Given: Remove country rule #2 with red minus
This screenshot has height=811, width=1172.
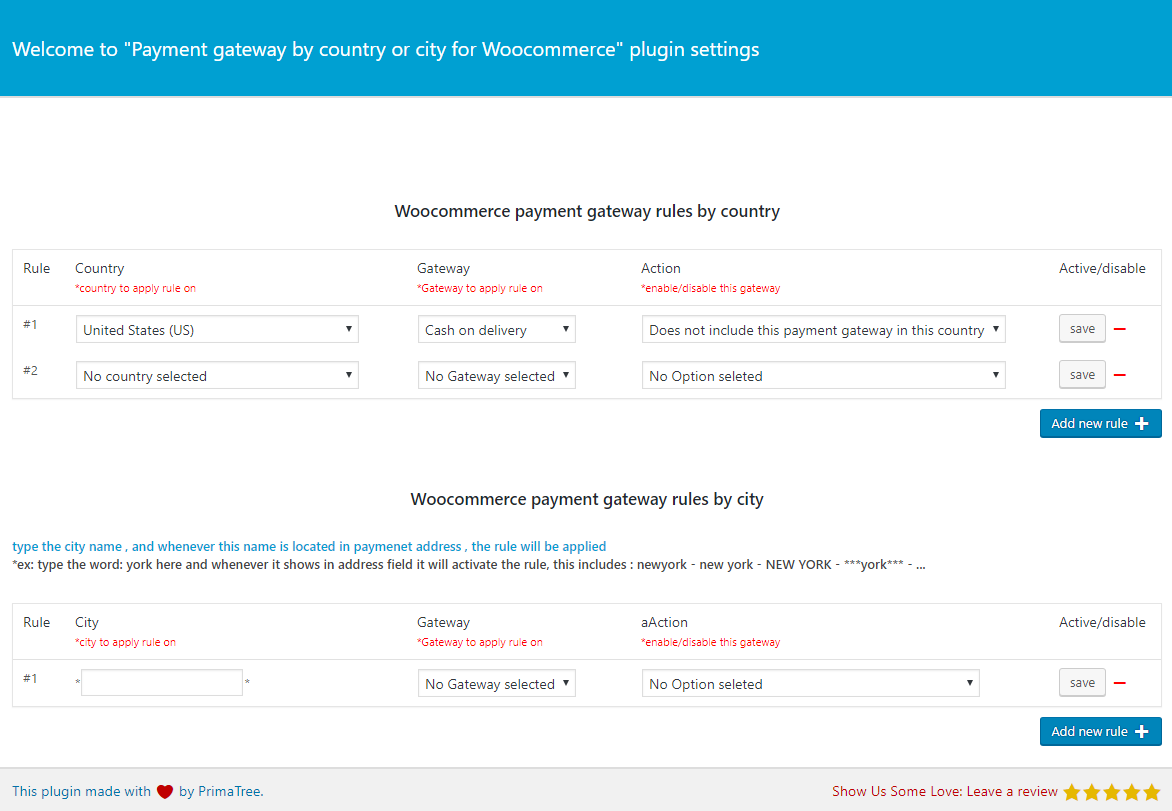Looking at the screenshot, I should tap(1120, 375).
